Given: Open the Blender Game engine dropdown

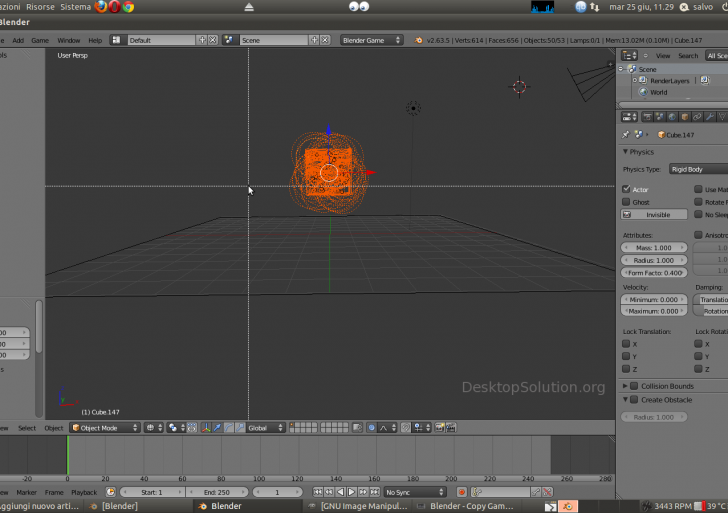Looking at the screenshot, I should [371, 41].
